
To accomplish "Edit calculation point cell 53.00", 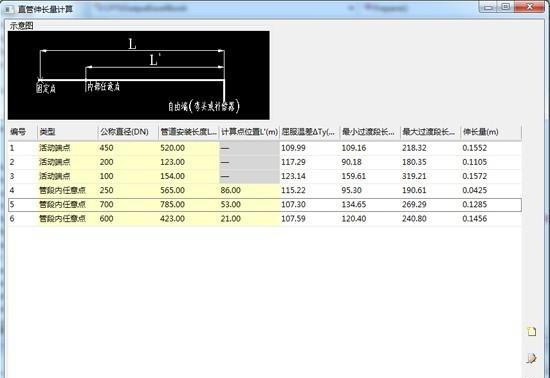I will coord(249,204).
